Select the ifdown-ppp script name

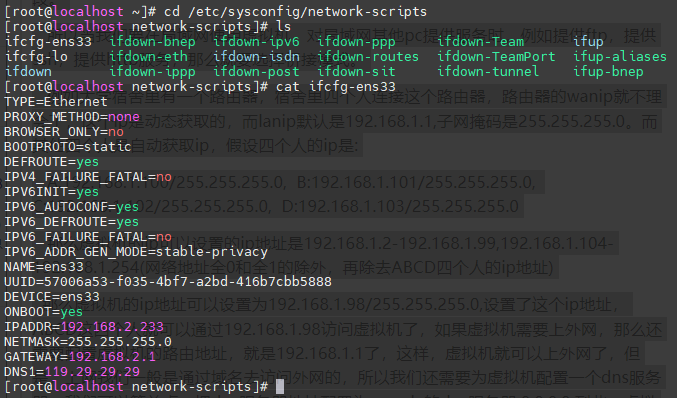coord(357,42)
